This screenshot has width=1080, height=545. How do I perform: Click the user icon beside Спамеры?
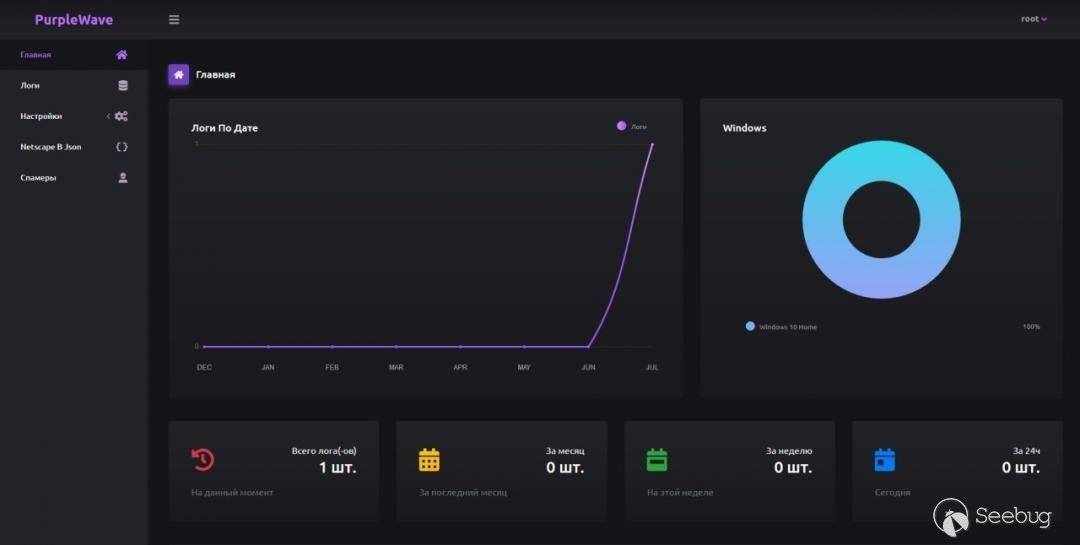[x=123, y=178]
